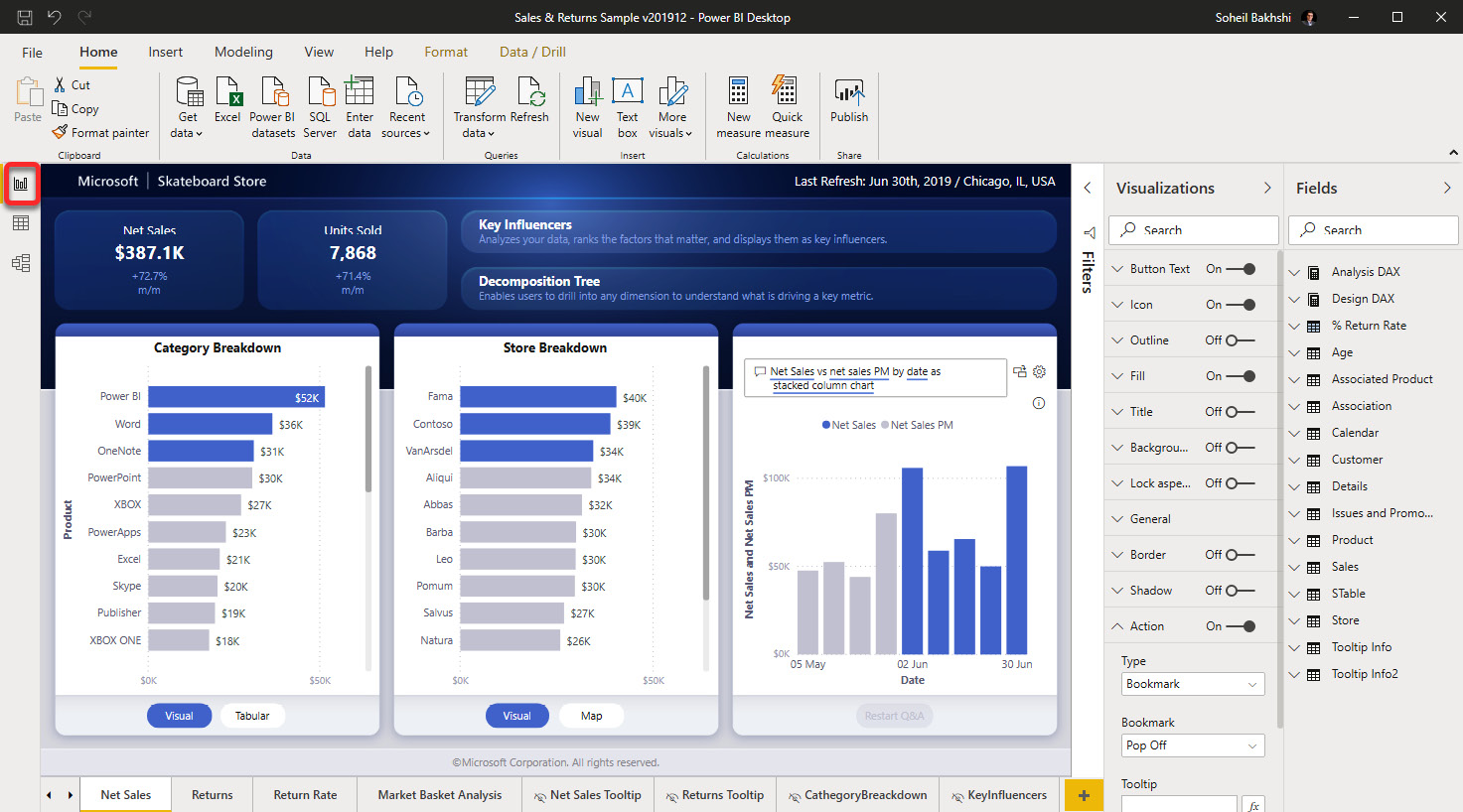Click the Paste icon
This screenshot has width=1463, height=812.
point(28,99)
